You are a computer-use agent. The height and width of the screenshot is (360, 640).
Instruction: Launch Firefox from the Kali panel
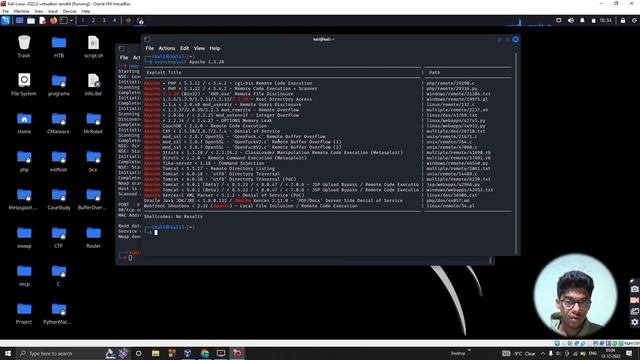coord(53,20)
